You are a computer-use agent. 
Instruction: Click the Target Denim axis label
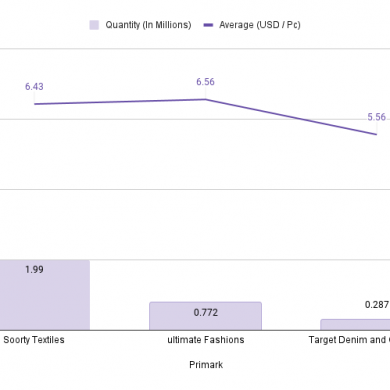349,340
